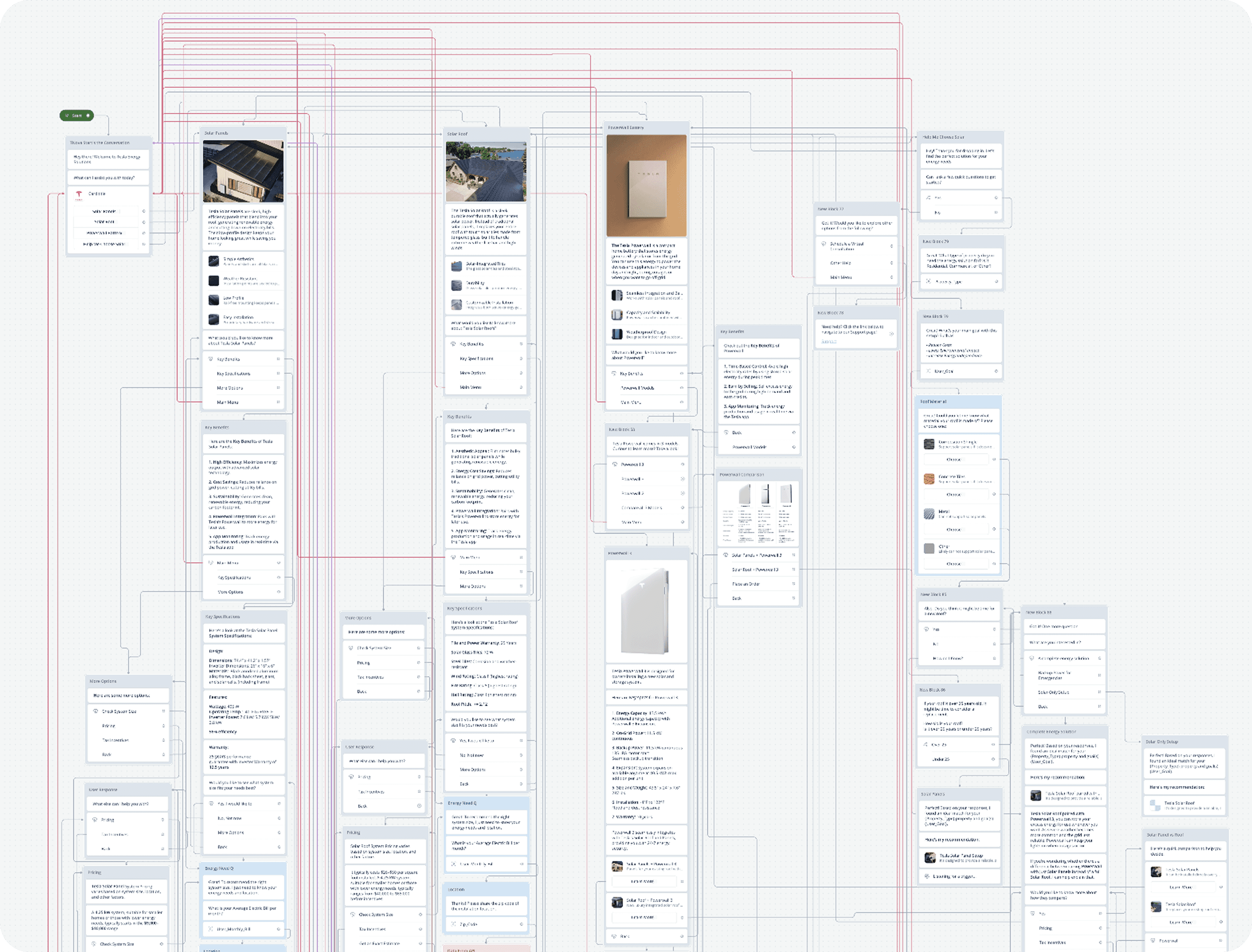
Task: Click the Listening for a trigger step icon
Action: 927,876
